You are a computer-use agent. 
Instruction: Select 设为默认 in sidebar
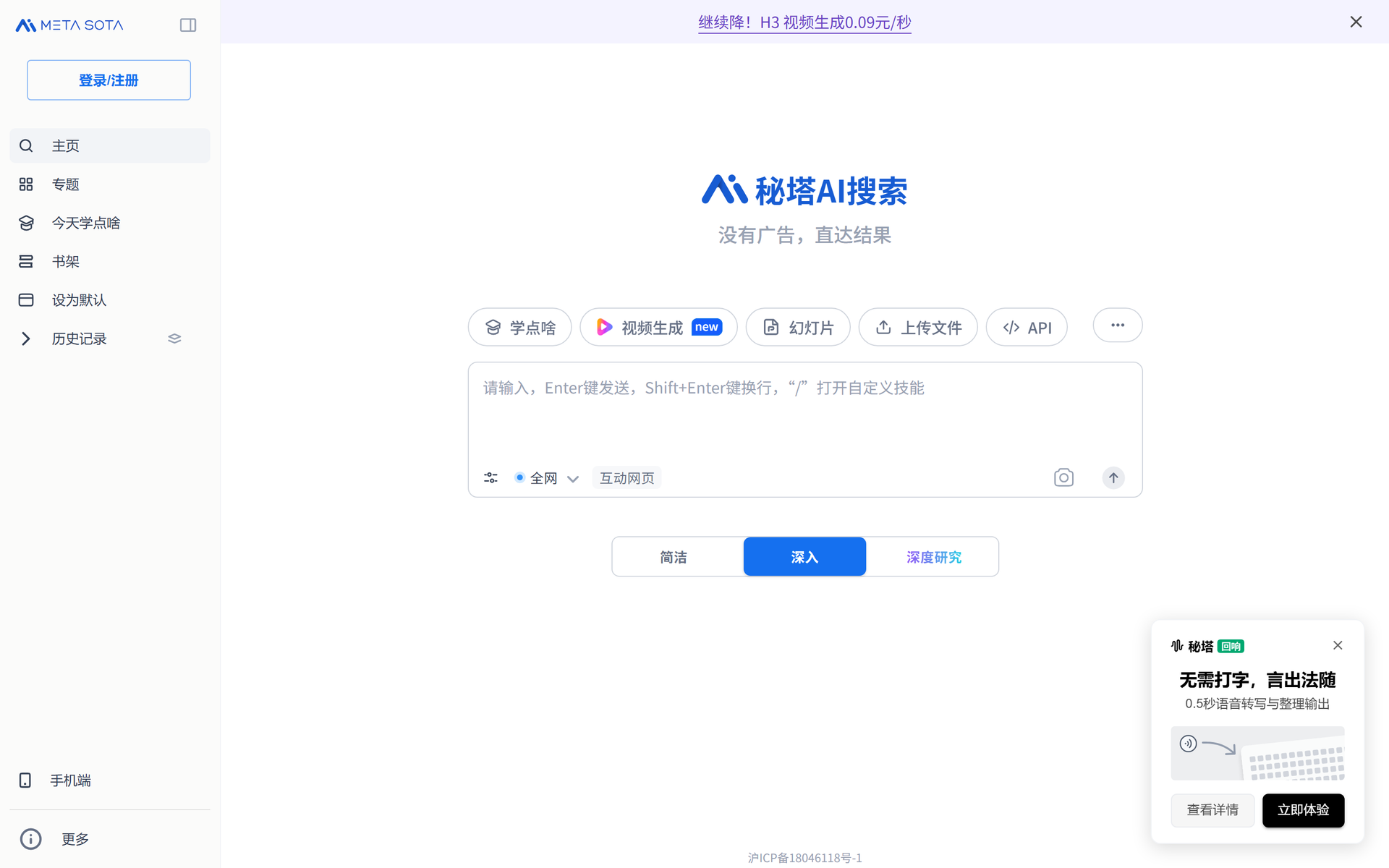coord(110,300)
